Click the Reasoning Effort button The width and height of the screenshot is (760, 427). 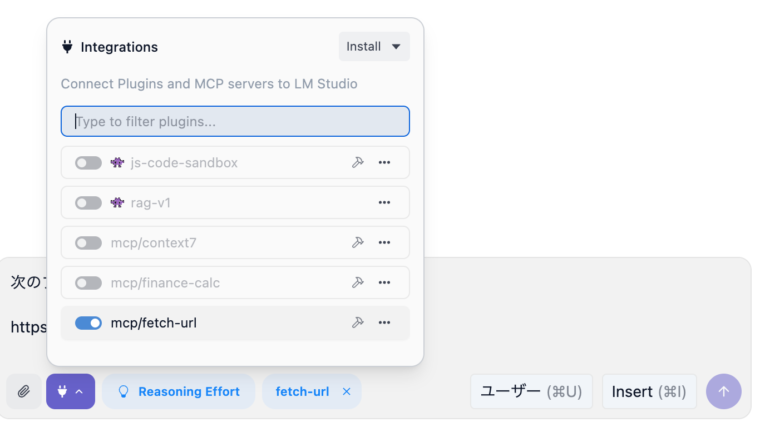(x=179, y=392)
